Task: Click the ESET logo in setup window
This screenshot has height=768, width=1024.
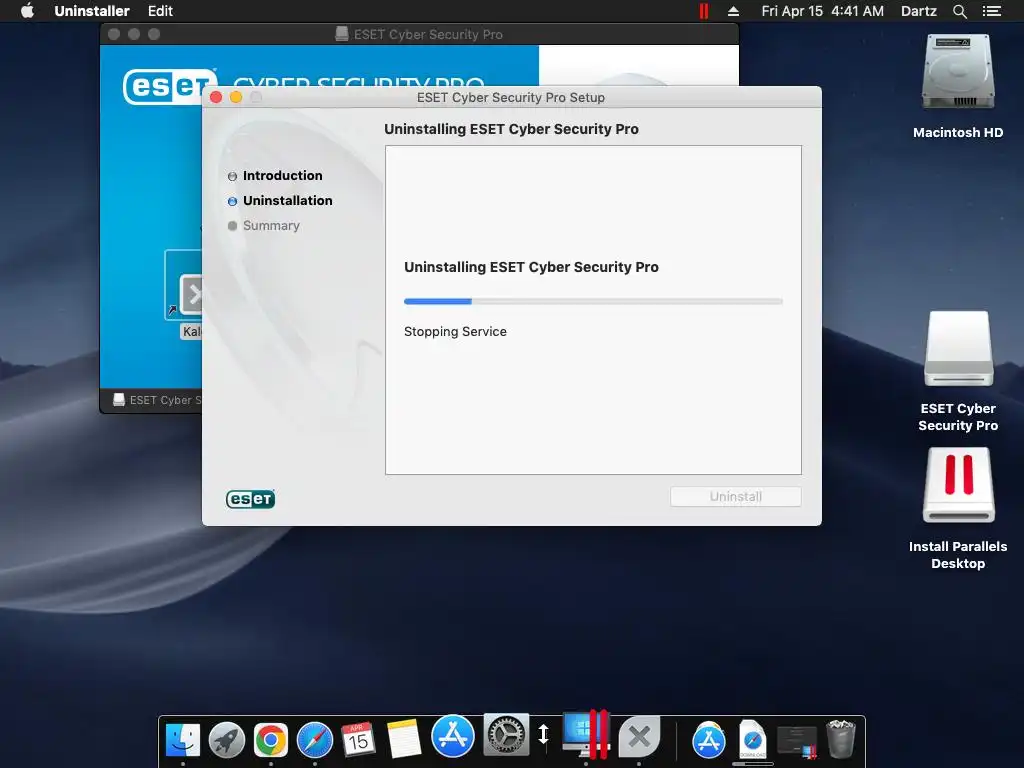Action: tap(250, 499)
